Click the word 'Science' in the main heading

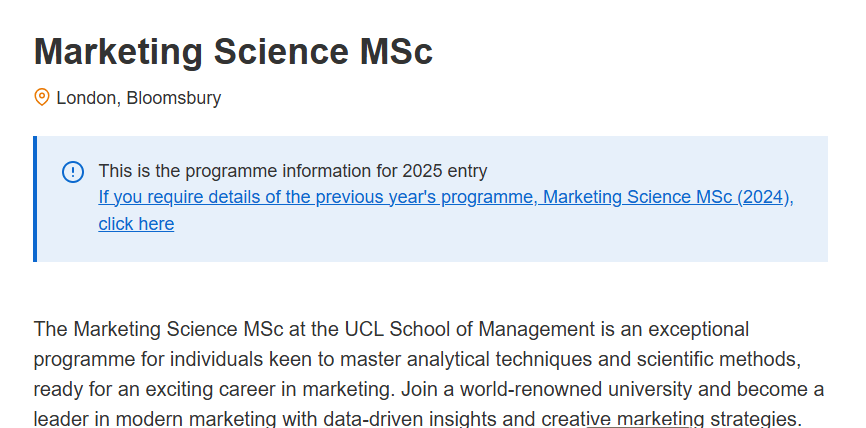tap(281, 51)
